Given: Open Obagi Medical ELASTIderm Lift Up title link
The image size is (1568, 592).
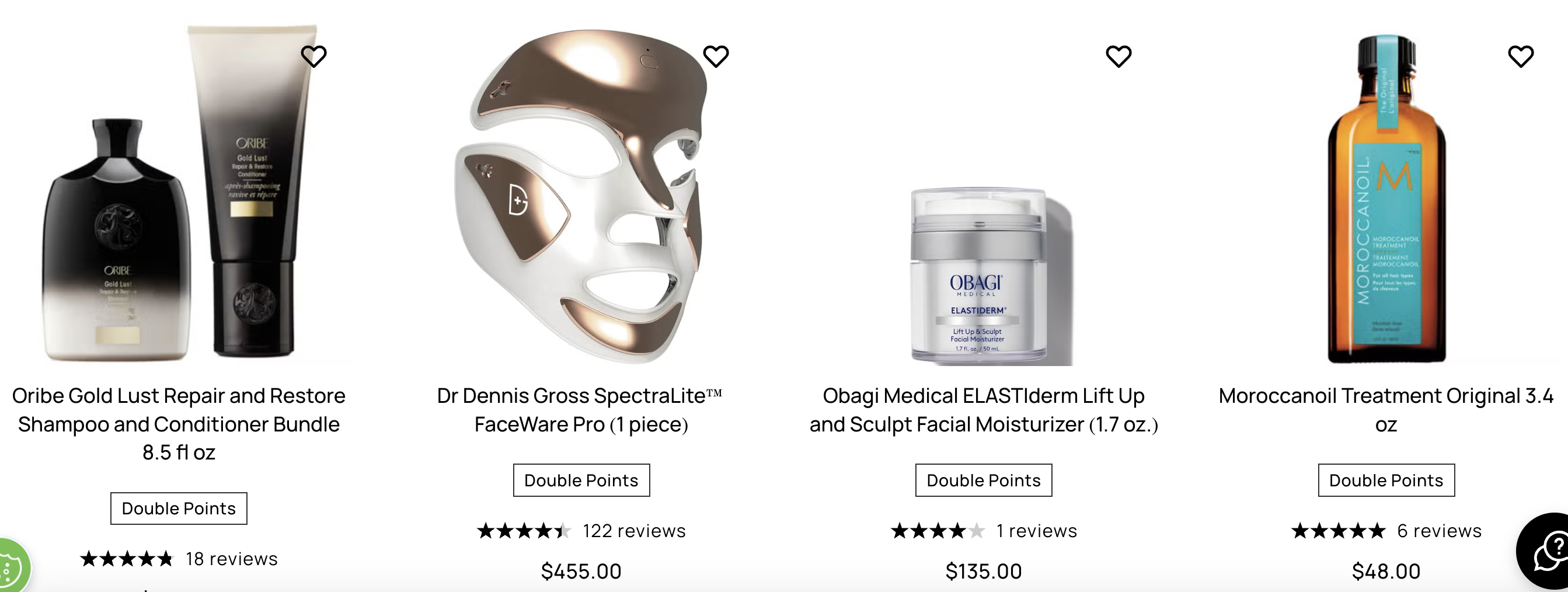Looking at the screenshot, I should click(984, 410).
